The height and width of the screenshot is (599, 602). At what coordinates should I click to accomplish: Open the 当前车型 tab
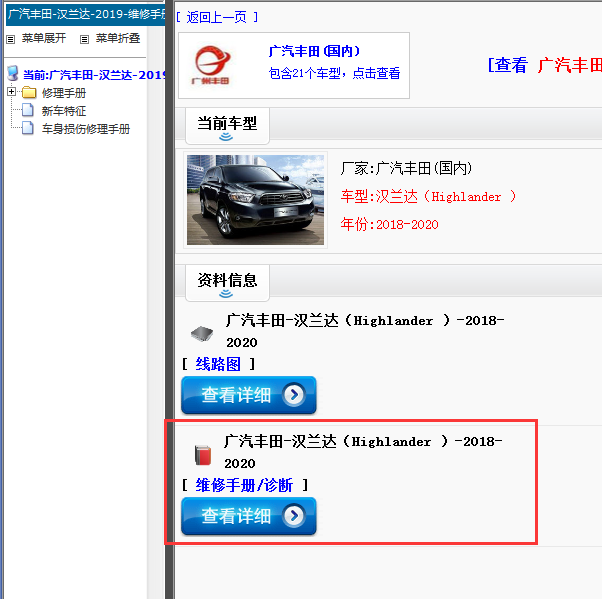(x=227, y=126)
